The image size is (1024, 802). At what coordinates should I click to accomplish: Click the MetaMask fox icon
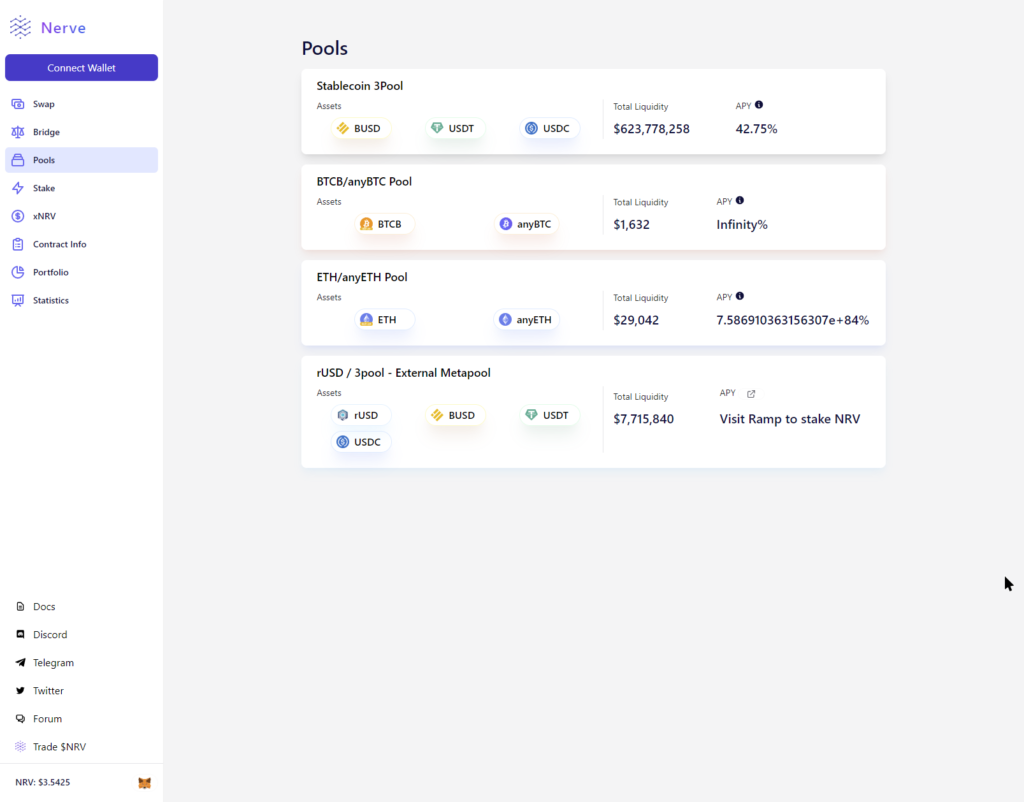(144, 783)
